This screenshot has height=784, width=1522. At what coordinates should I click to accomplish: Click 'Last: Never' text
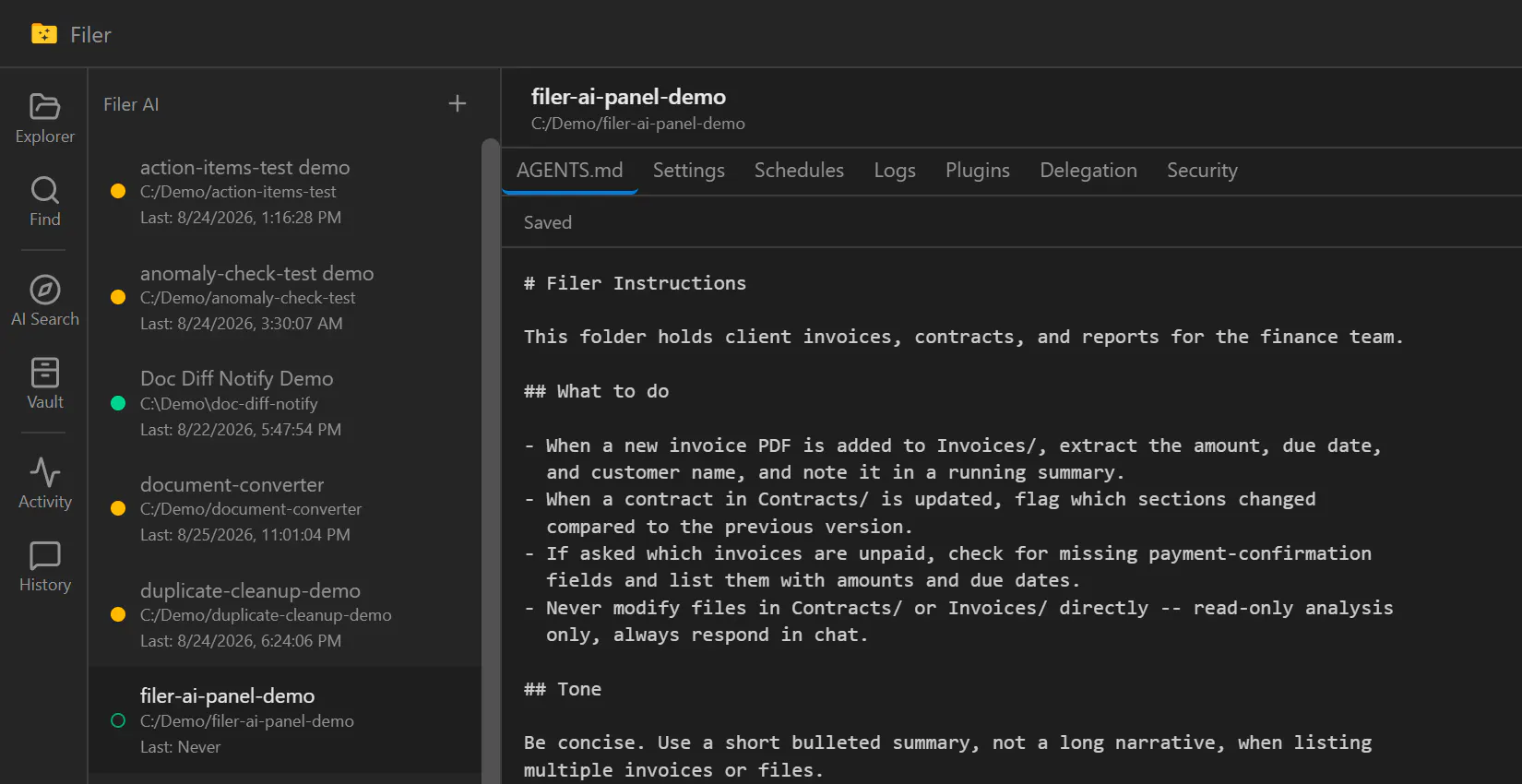pyautogui.click(x=180, y=747)
